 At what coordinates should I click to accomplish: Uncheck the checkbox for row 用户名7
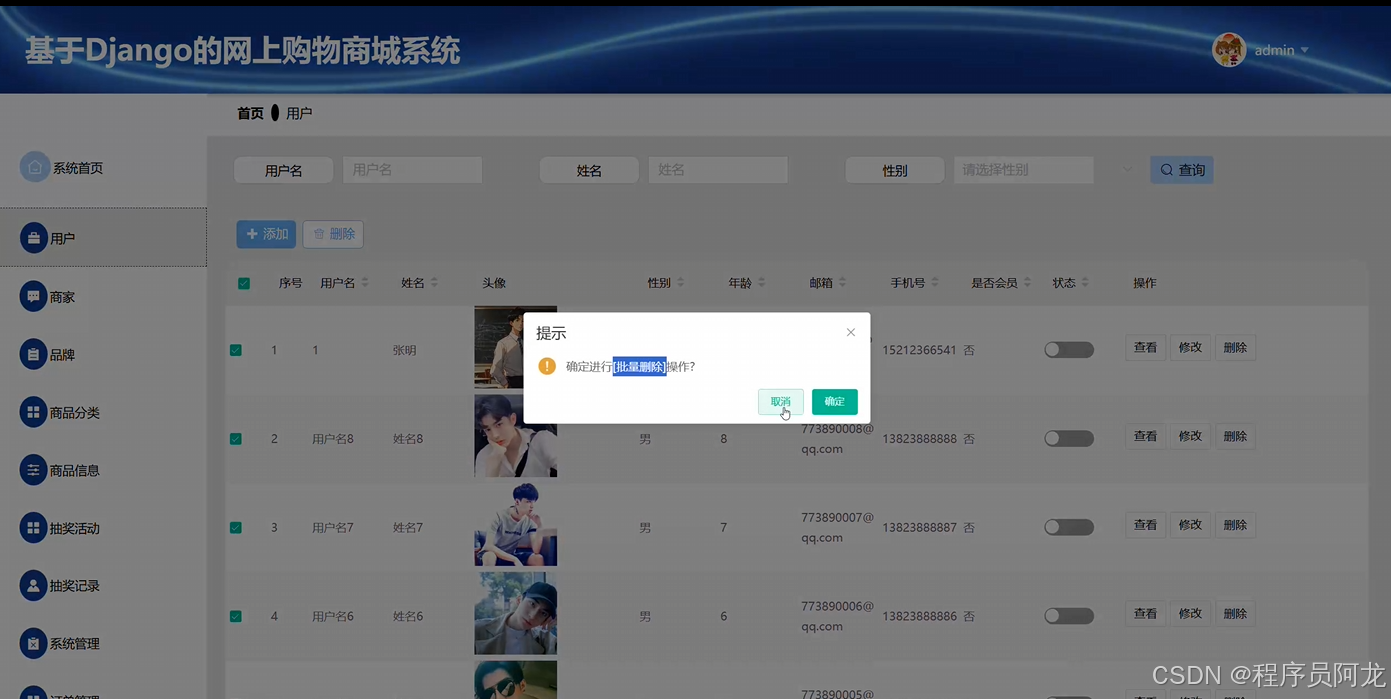click(236, 527)
